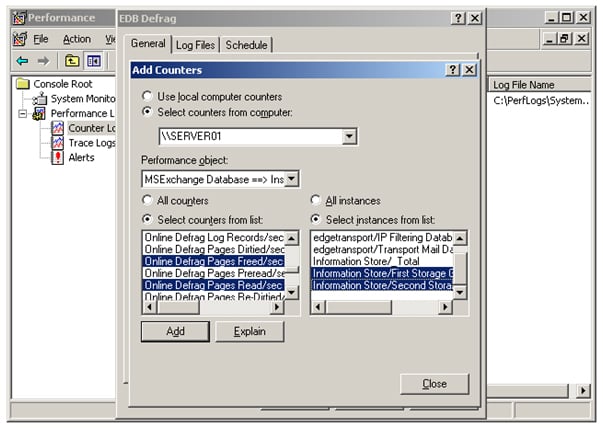This screenshot has height=429, width=603.
Task: Click the Explain button
Action: (250, 331)
